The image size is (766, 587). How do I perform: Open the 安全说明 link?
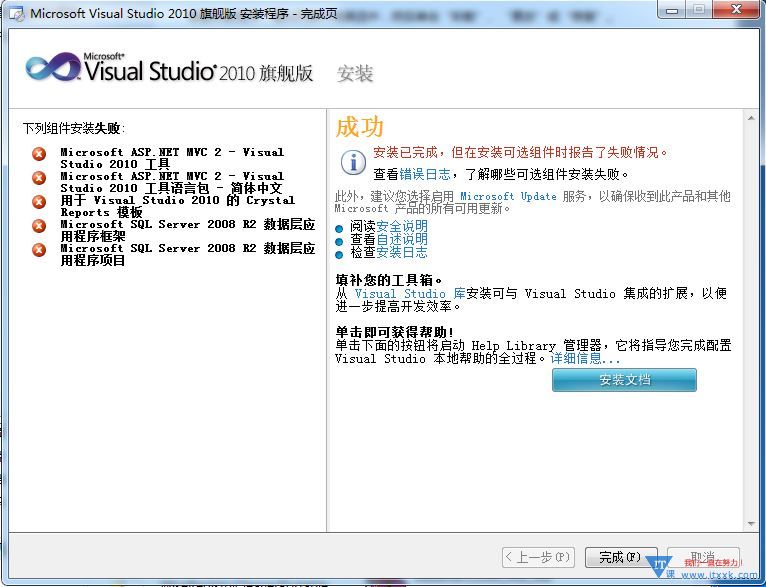click(x=402, y=226)
